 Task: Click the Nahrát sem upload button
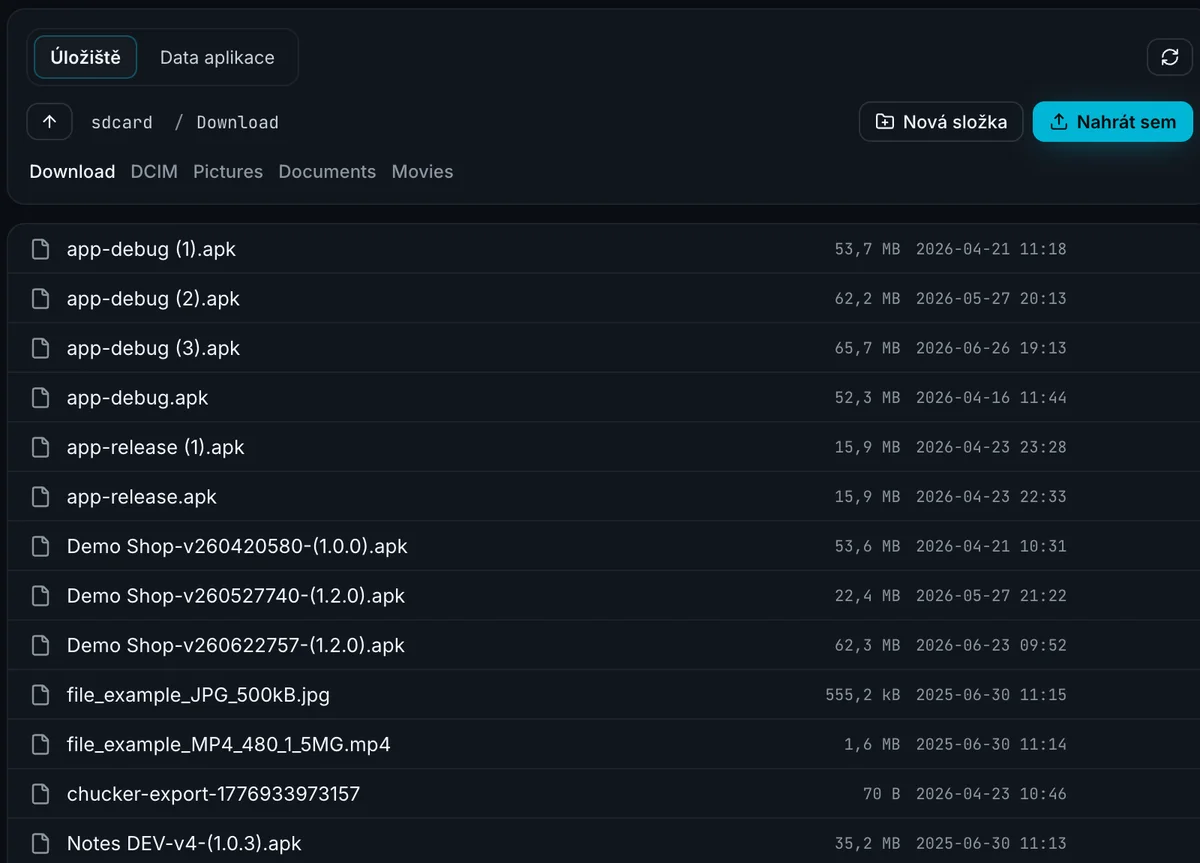1113,122
